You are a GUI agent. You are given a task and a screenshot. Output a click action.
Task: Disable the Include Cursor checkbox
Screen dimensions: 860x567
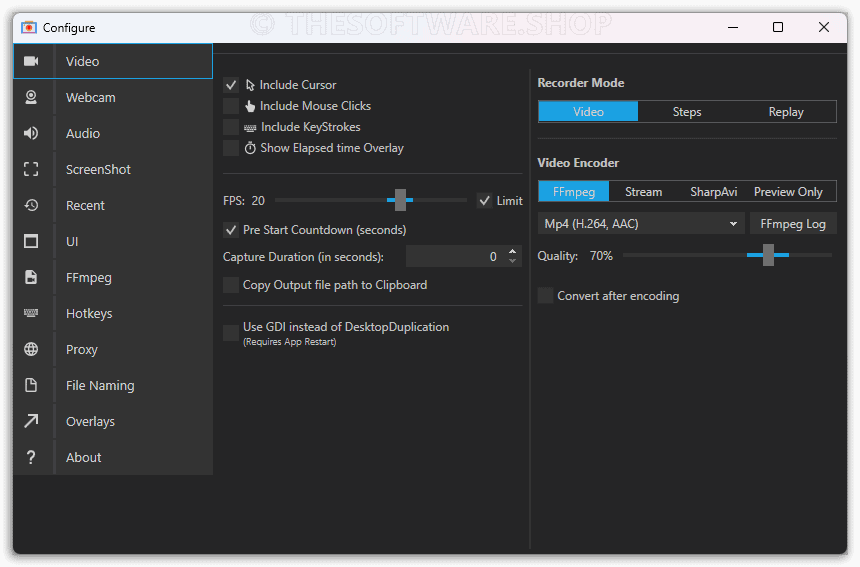[231, 85]
